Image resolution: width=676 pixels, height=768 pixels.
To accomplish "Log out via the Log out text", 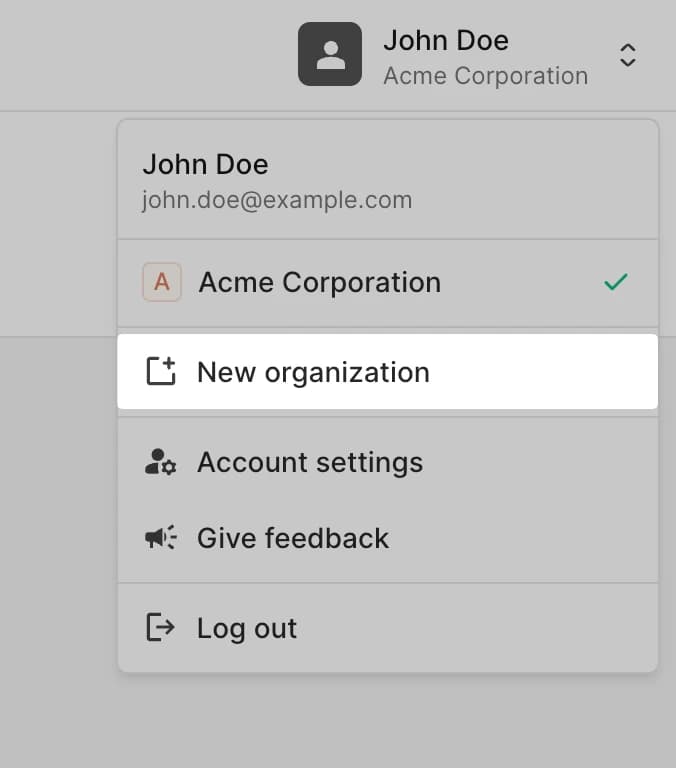I will 247,628.
